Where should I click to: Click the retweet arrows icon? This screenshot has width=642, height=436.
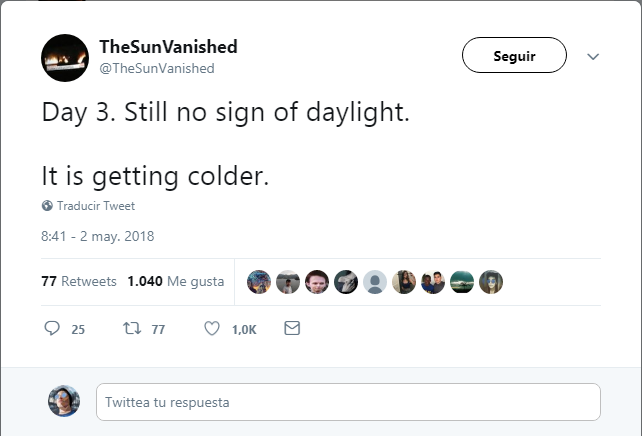pos(129,328)
